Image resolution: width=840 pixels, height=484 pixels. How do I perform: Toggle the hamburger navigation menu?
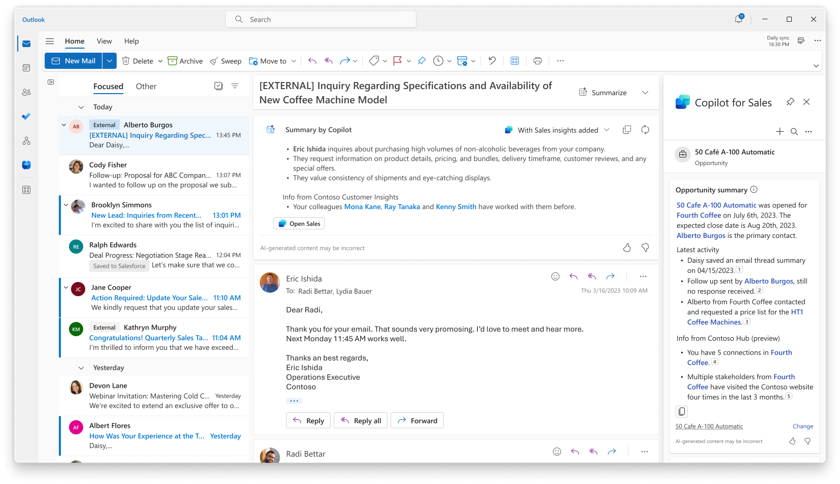(50, 41)
